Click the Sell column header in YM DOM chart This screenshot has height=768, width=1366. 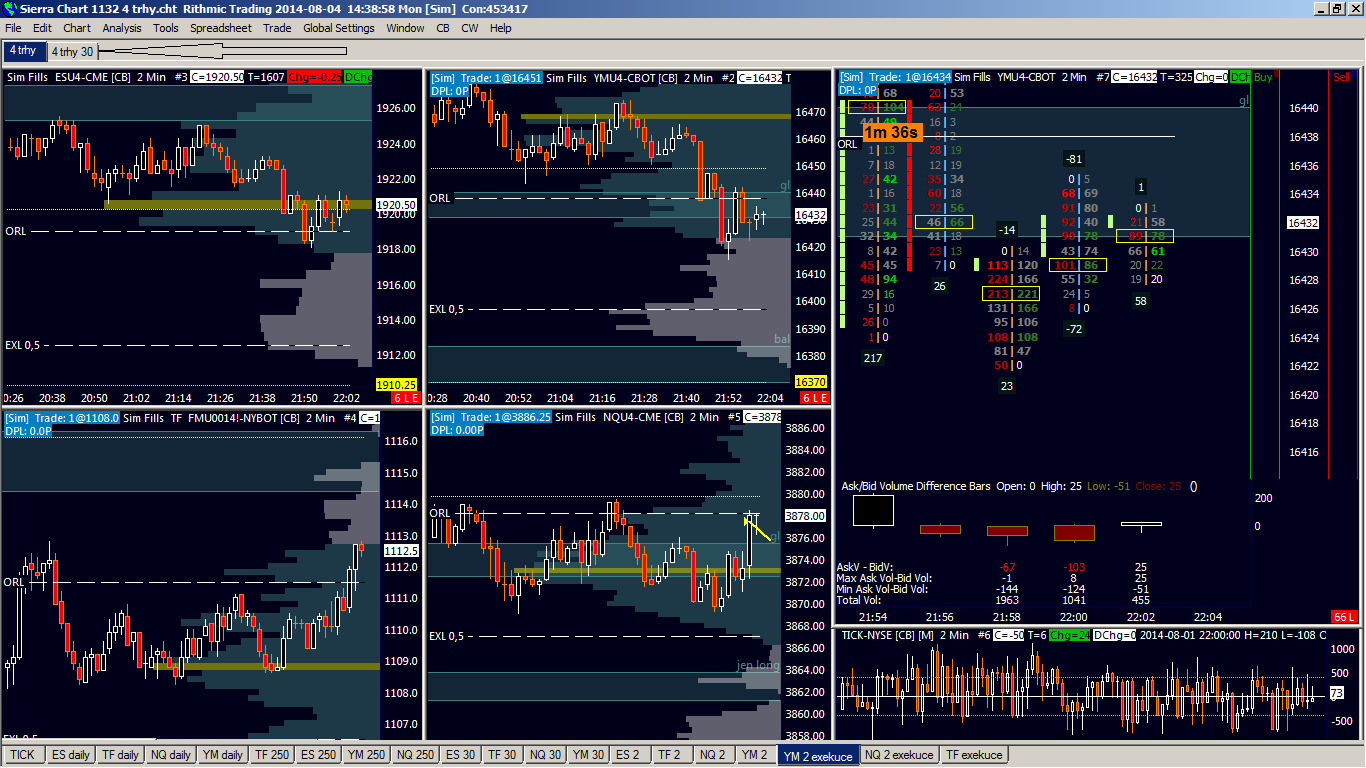coord(1341,77)
